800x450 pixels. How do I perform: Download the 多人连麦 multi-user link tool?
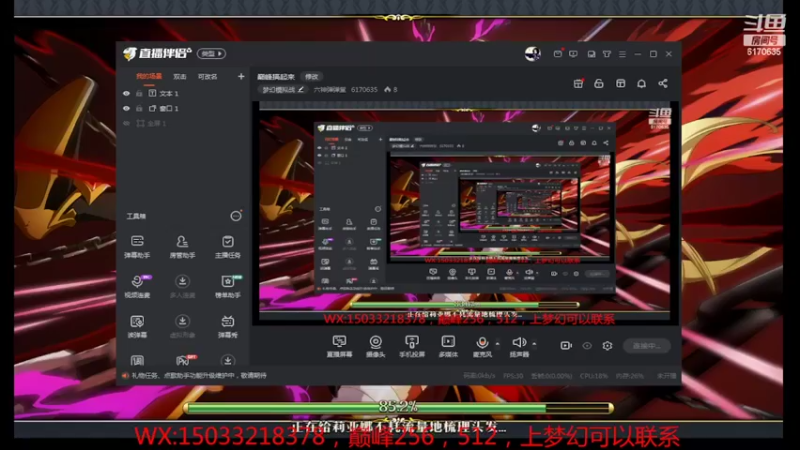coord(182,286)
